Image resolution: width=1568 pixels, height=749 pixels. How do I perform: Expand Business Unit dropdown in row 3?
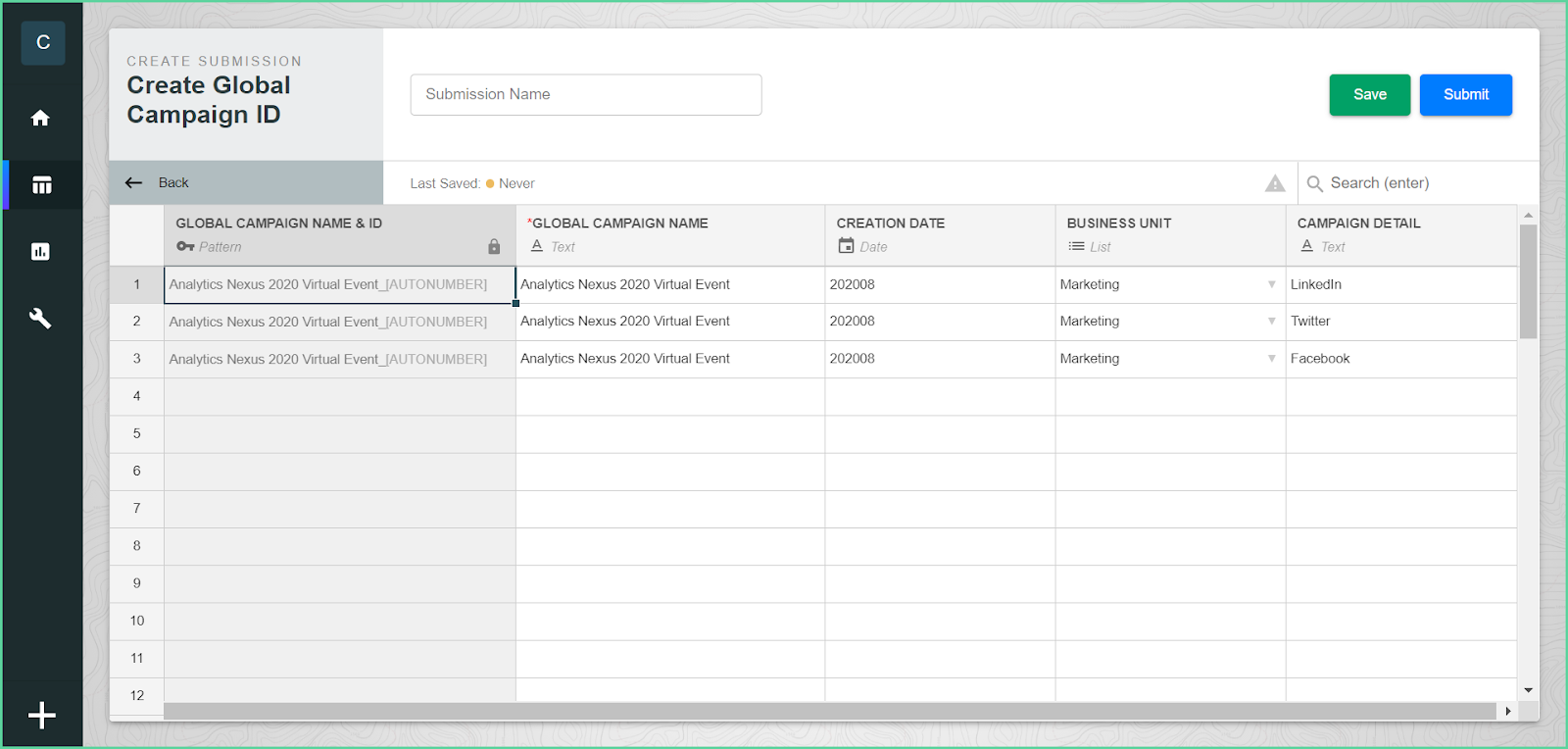point(1271,359)
